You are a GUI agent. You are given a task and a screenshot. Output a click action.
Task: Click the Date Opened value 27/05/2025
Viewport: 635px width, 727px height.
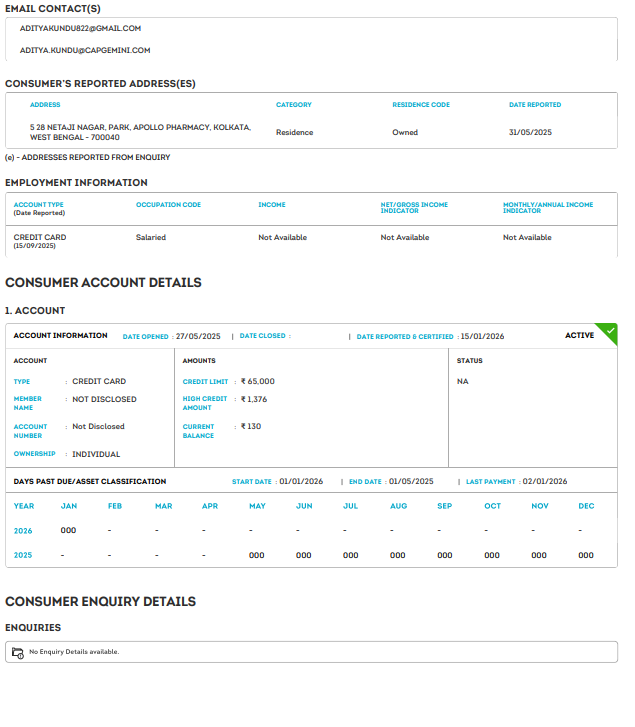pos(197,336)
